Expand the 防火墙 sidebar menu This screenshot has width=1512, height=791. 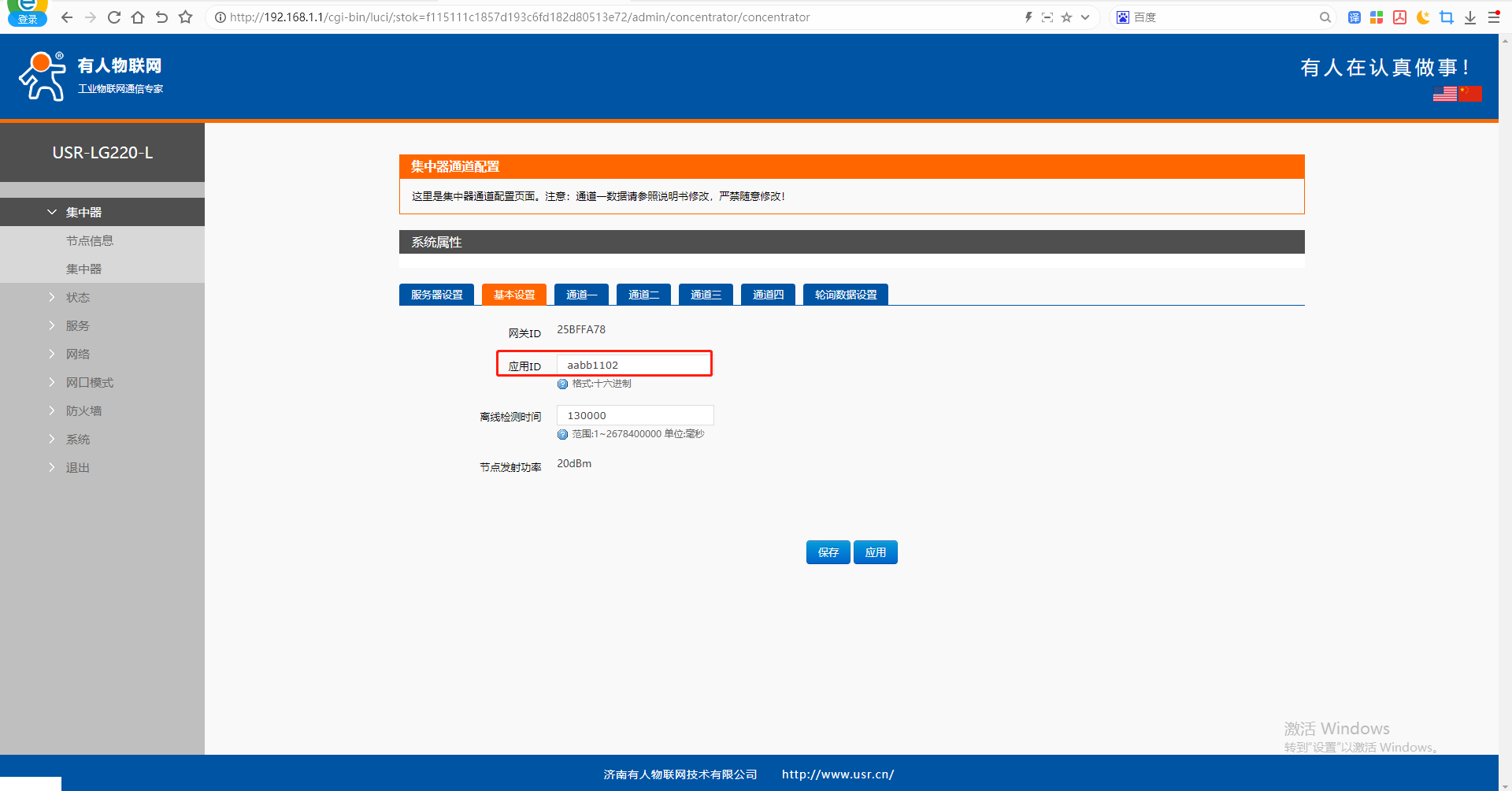102,410
